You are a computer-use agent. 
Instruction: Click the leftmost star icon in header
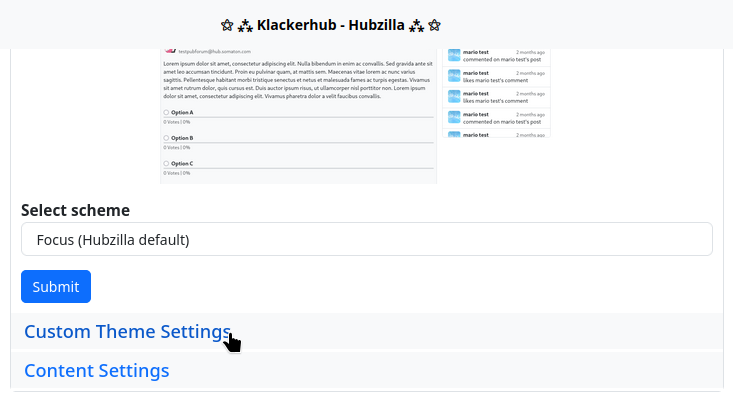(x=227, y=24)
